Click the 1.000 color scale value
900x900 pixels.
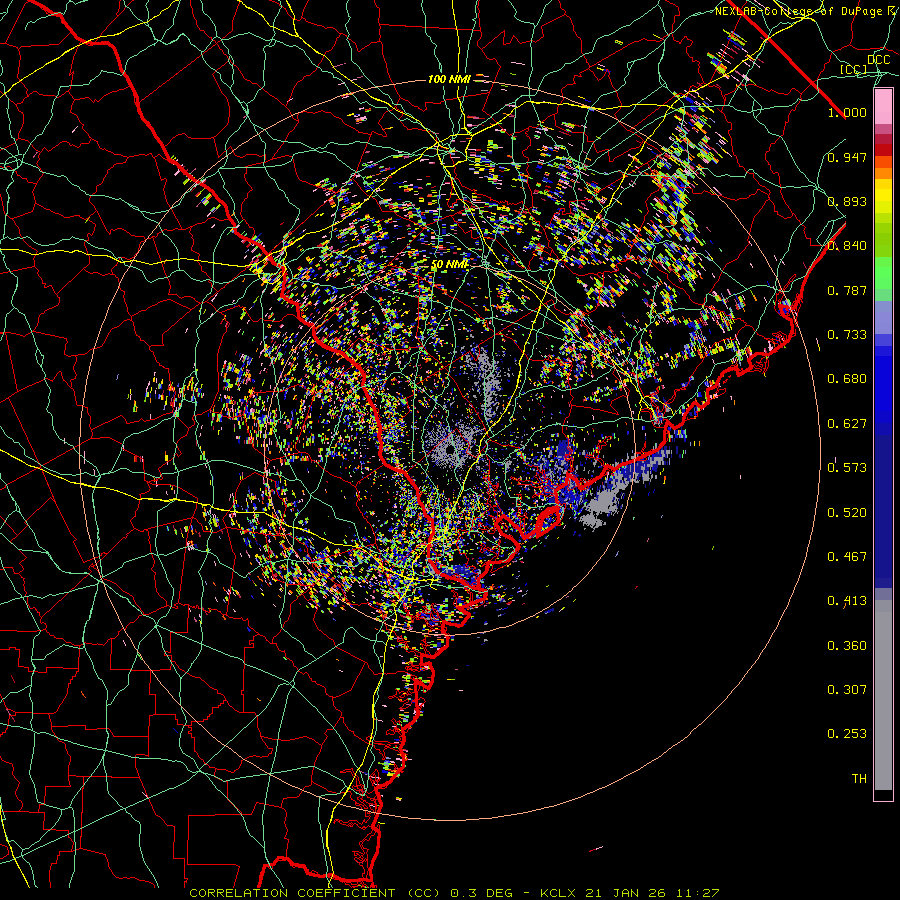tap(847, 112)
